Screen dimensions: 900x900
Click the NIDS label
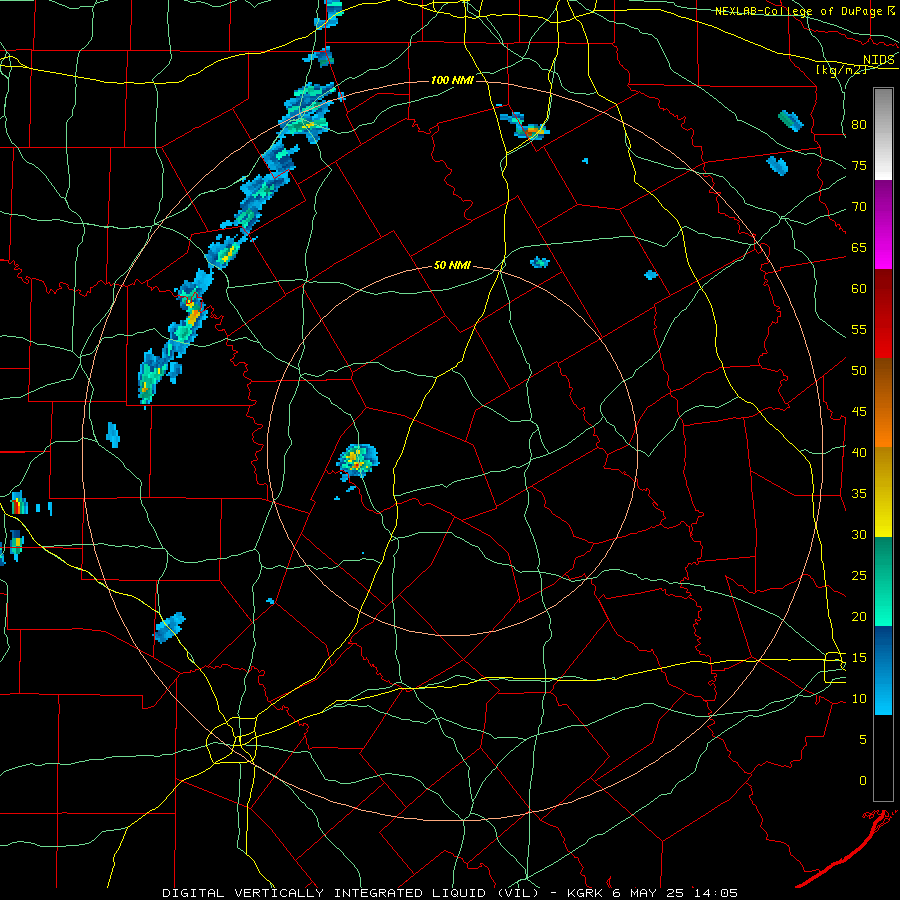click(878, 60)
